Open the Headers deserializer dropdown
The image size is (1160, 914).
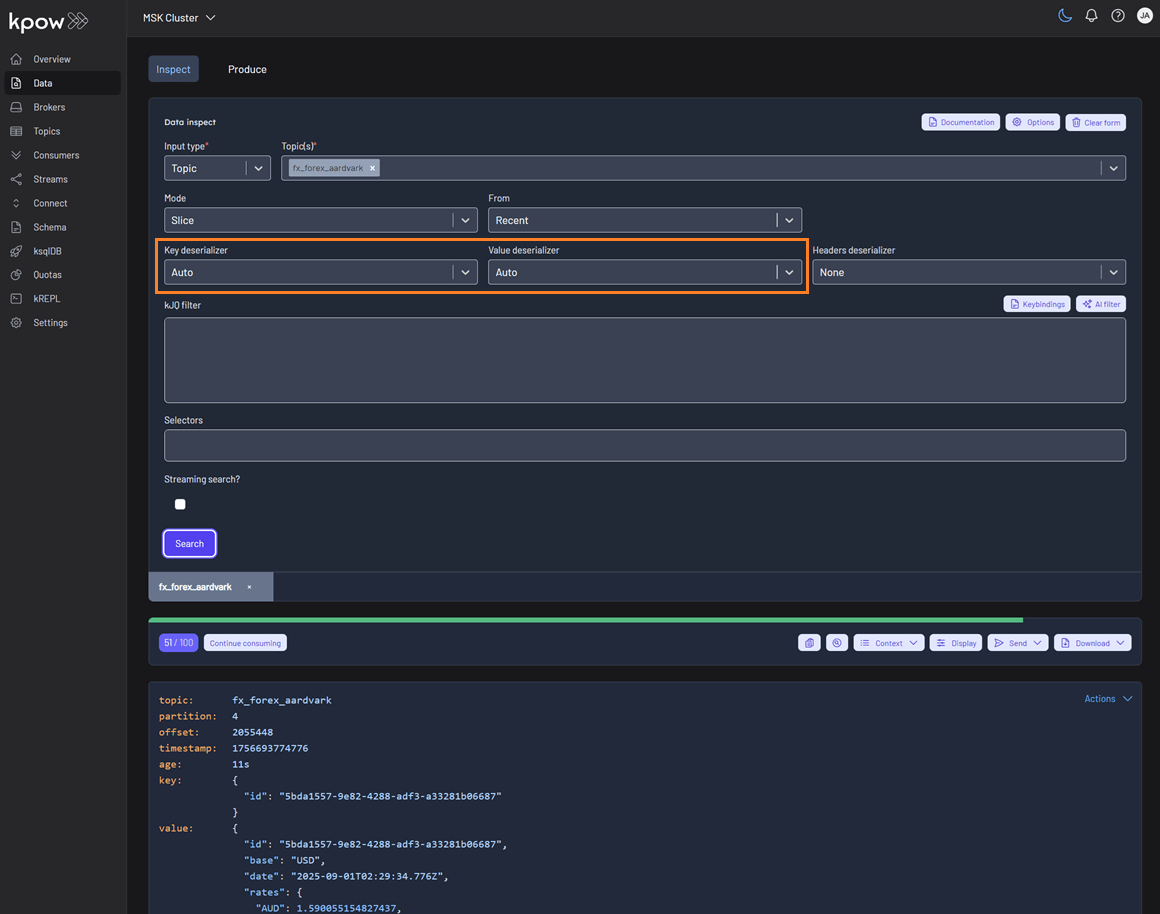click(969, 272)
